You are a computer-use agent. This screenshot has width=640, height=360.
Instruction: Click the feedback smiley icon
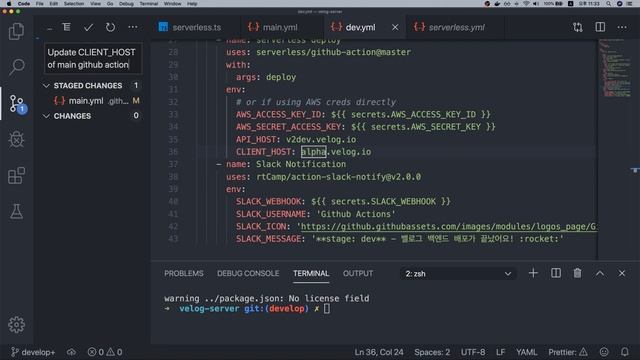604,352
